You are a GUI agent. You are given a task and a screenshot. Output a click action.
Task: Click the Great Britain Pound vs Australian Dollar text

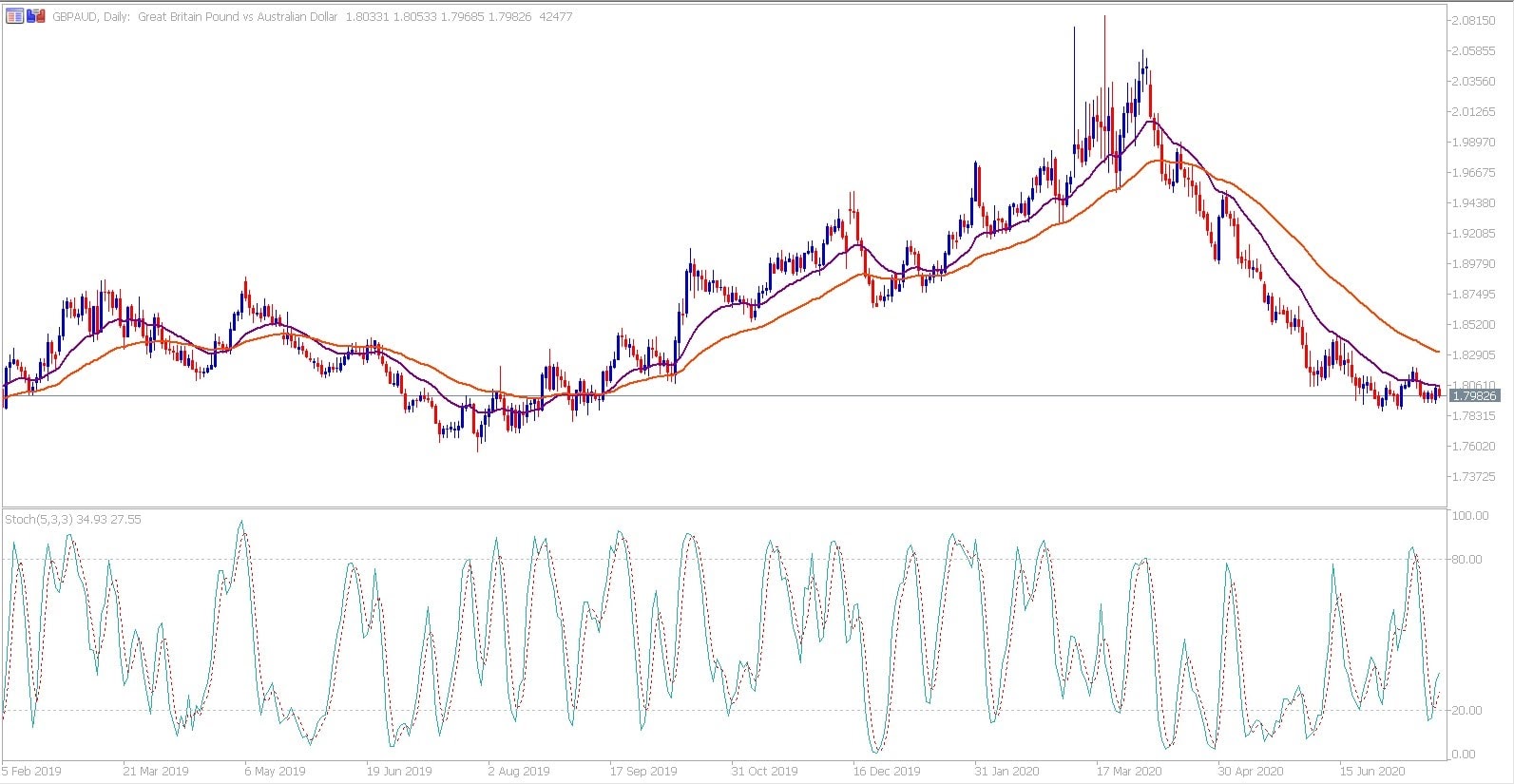pos(238,17)
